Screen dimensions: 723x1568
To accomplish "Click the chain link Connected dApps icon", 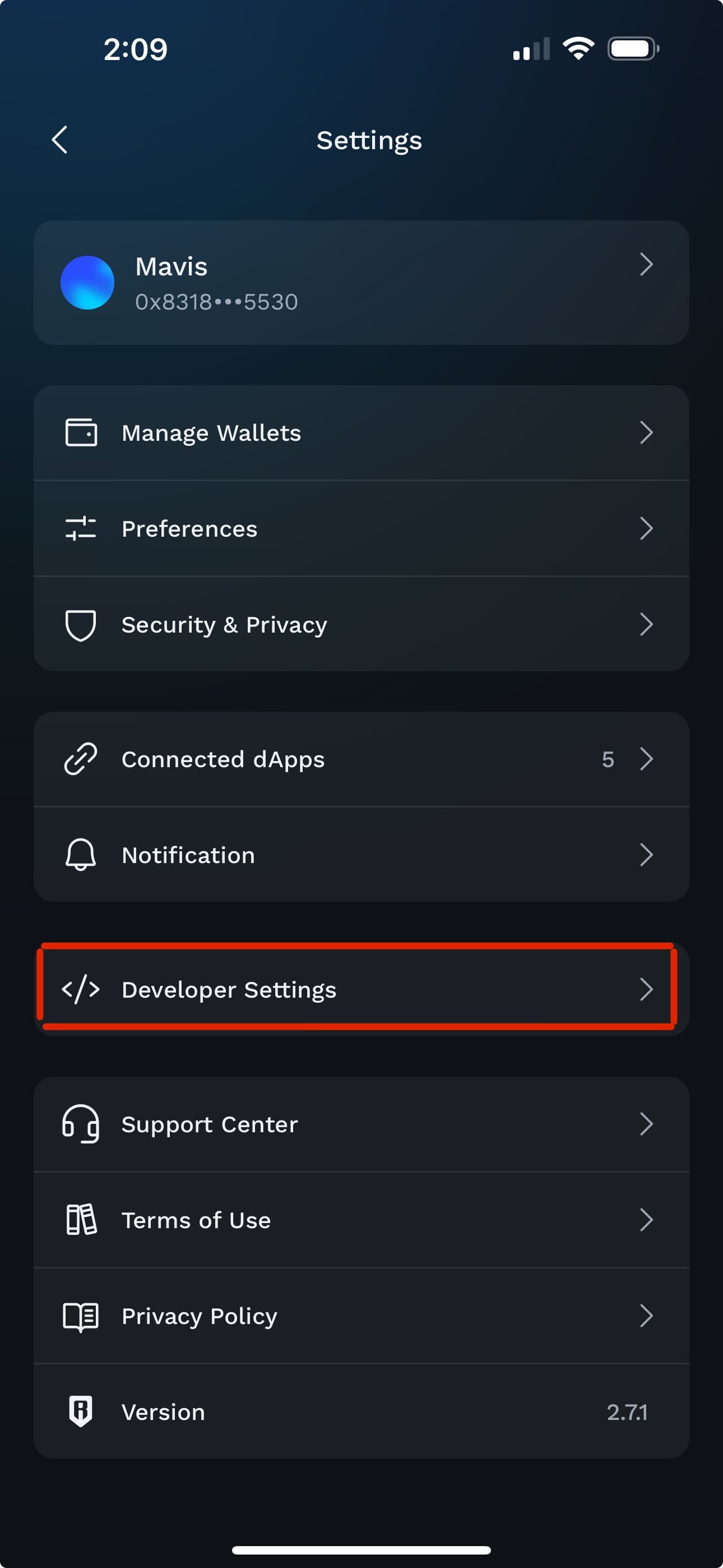I will click(81, 759).
